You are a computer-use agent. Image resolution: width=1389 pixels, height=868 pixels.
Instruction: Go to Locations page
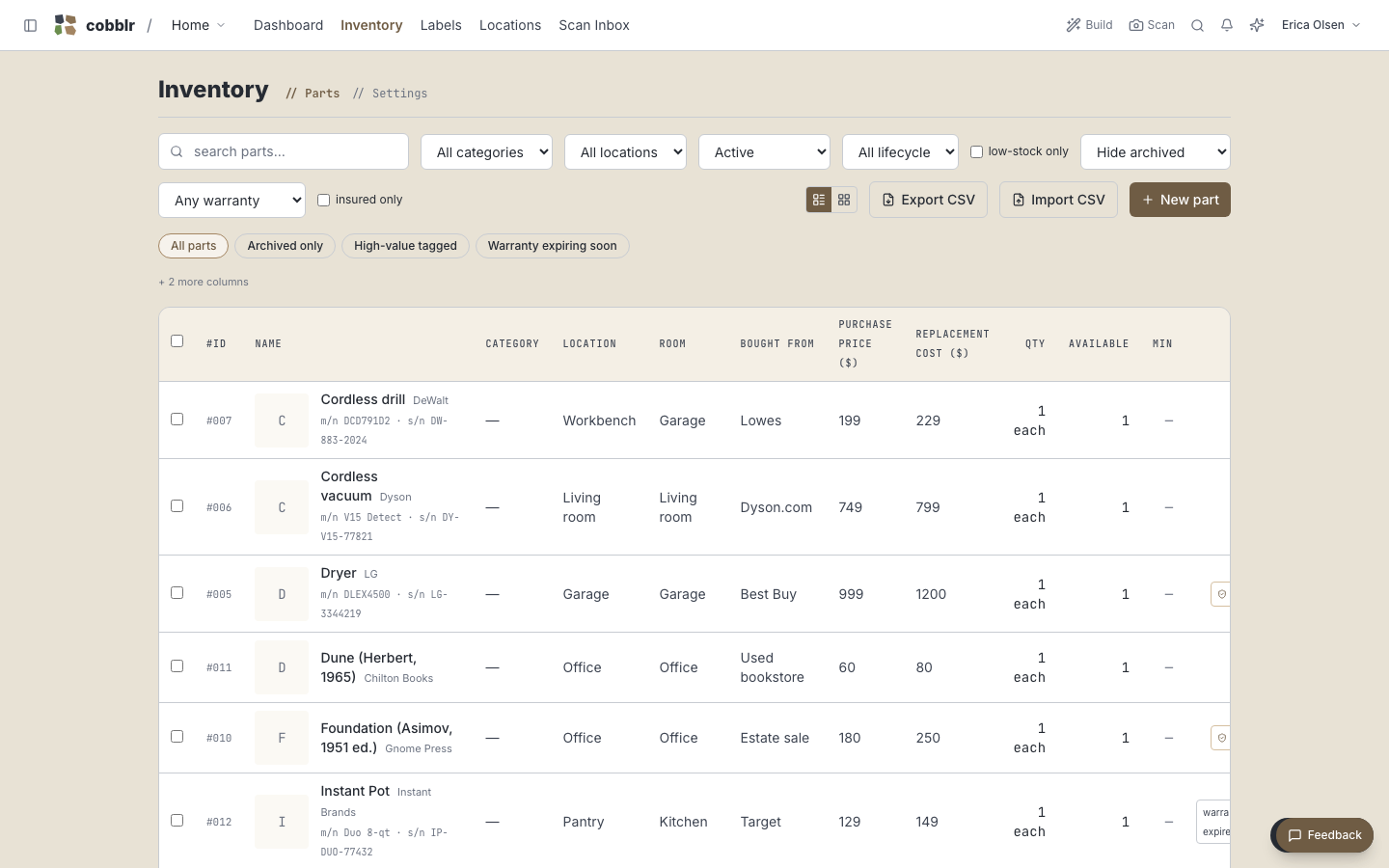[x=510, y=25]
